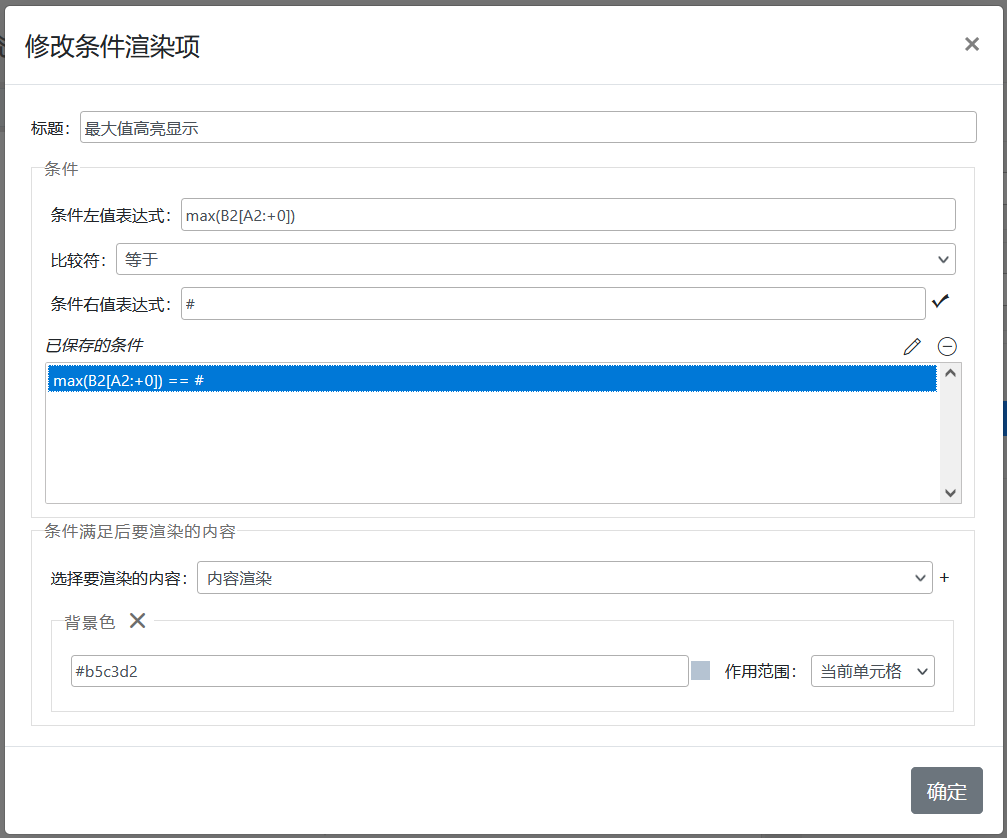Click the 确定 button

pos(946,790)
